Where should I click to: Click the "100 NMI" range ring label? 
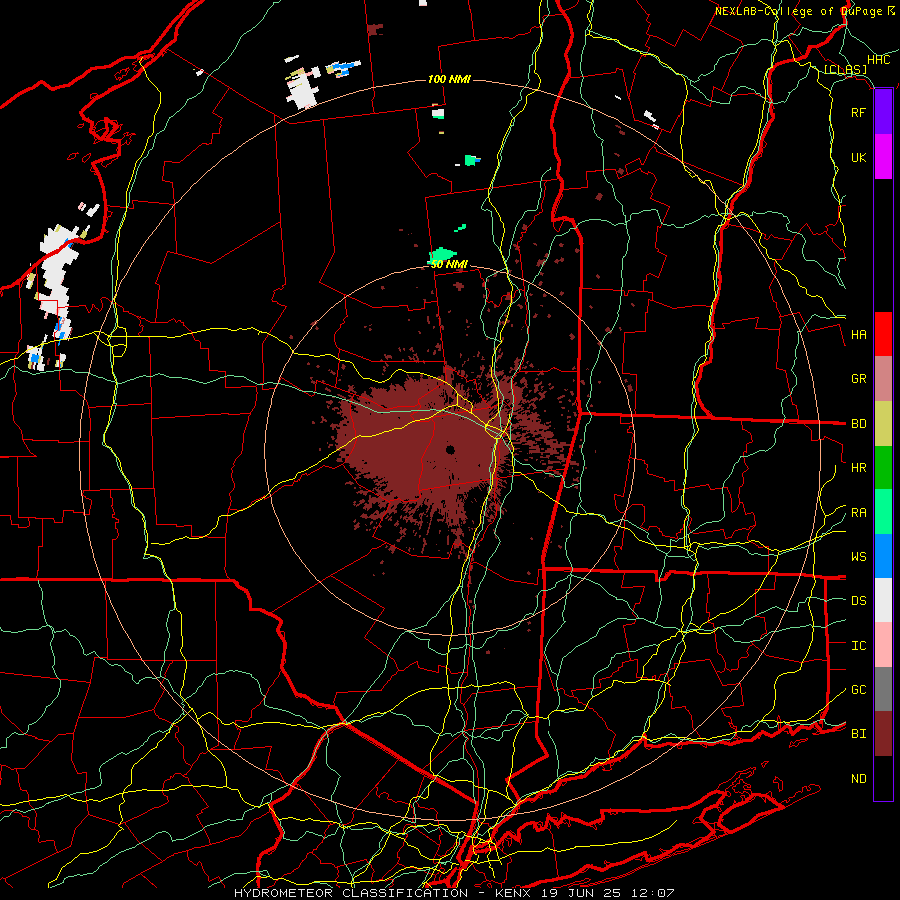pos(449,79)
